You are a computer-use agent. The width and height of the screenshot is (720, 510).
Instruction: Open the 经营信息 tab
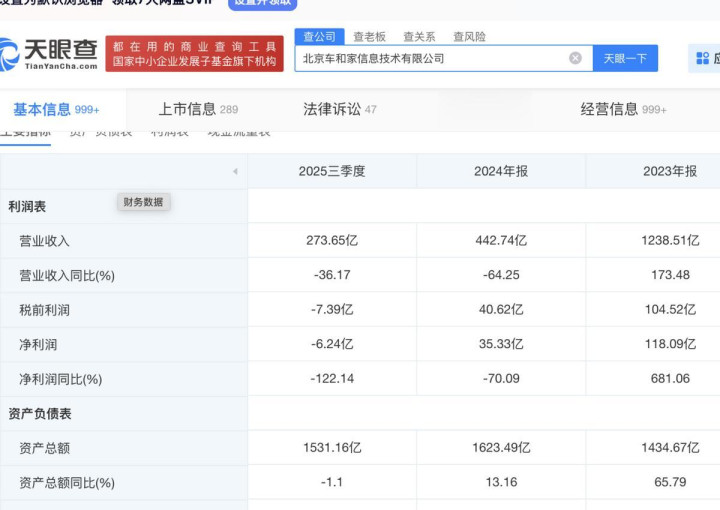pos(623,109)
